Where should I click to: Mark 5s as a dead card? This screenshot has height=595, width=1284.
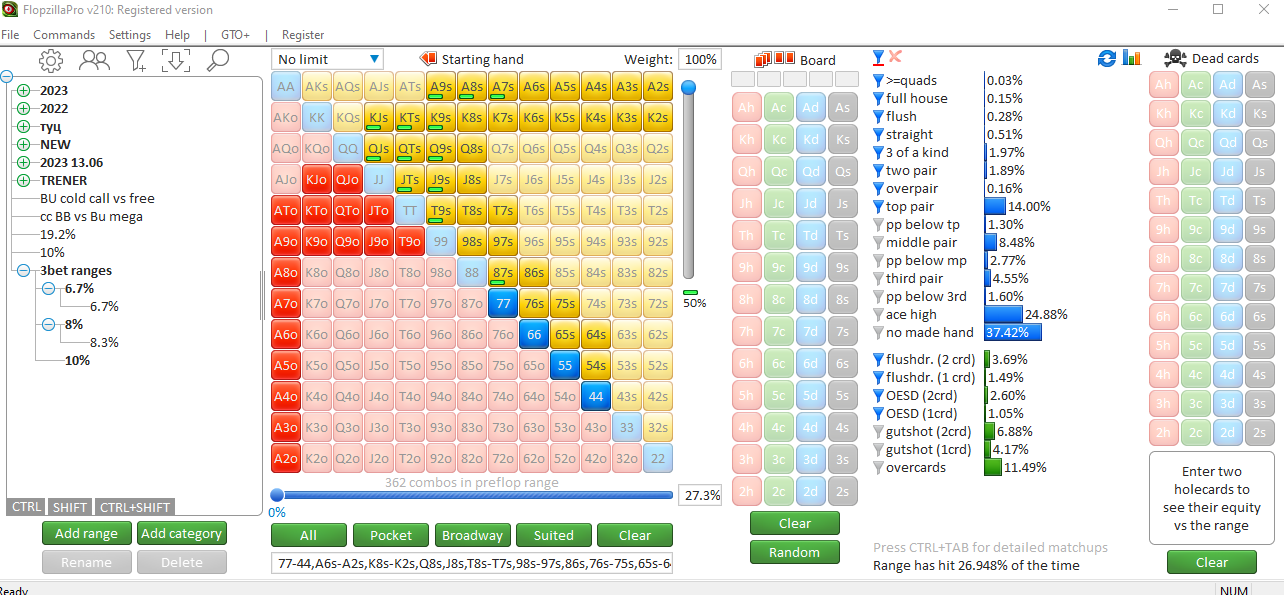coord(1260,347)
